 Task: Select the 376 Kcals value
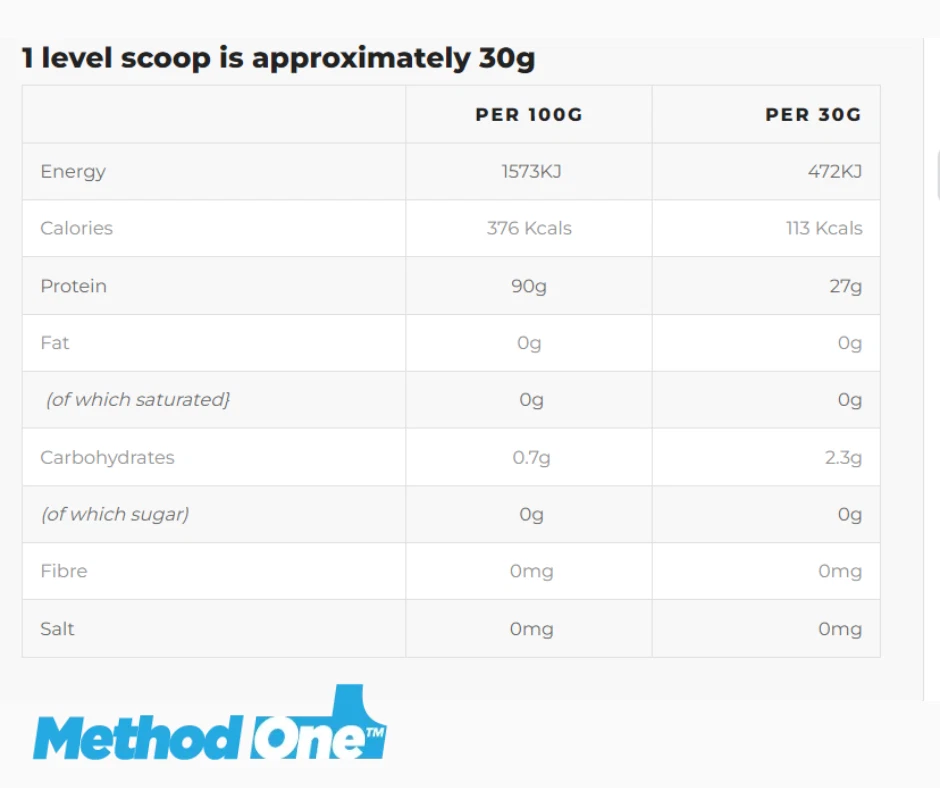pyautogui.click(x=529, y=228)
